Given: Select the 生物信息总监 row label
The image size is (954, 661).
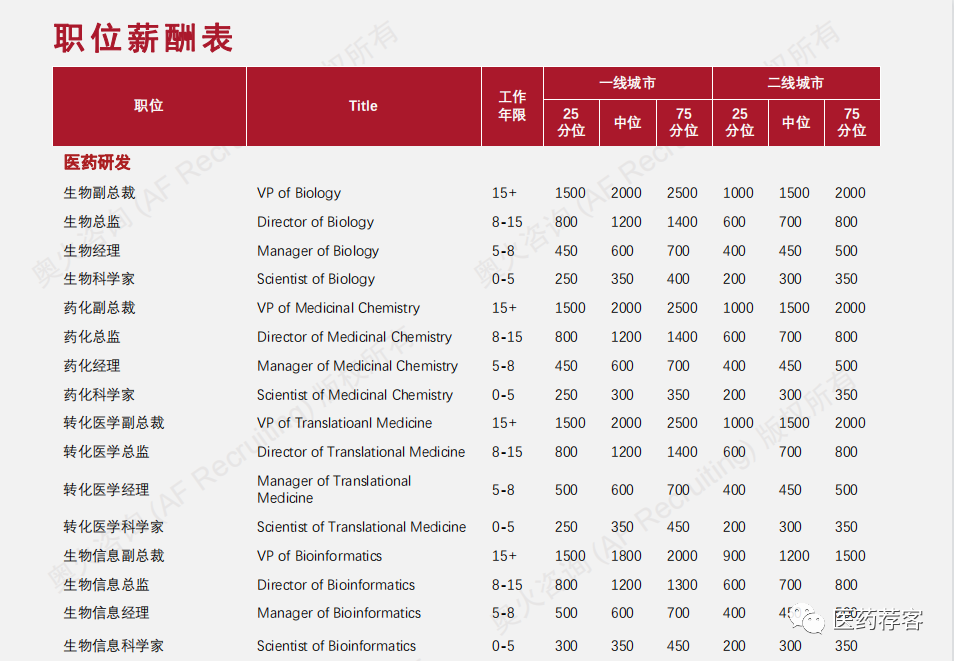Looking at the screenshot, I should click(x=106, y=585).
